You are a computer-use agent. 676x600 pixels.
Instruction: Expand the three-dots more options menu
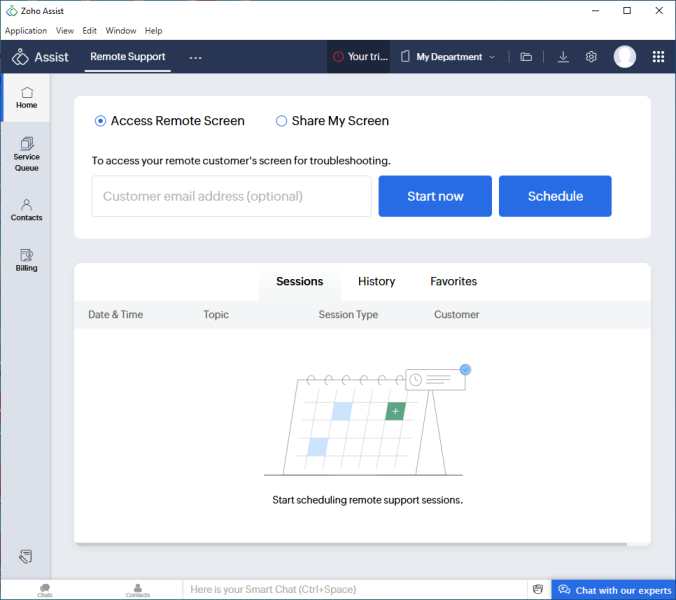tap(195, 57)
